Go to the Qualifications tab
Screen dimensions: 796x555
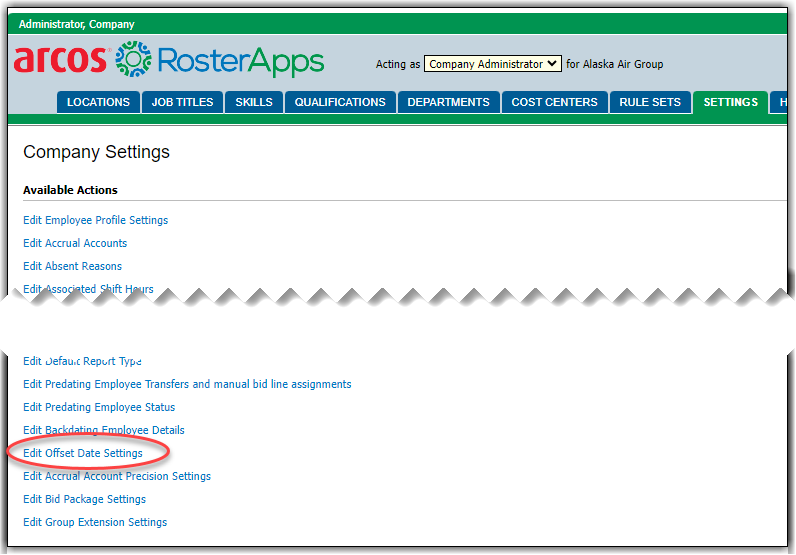(x=340, y=102)
